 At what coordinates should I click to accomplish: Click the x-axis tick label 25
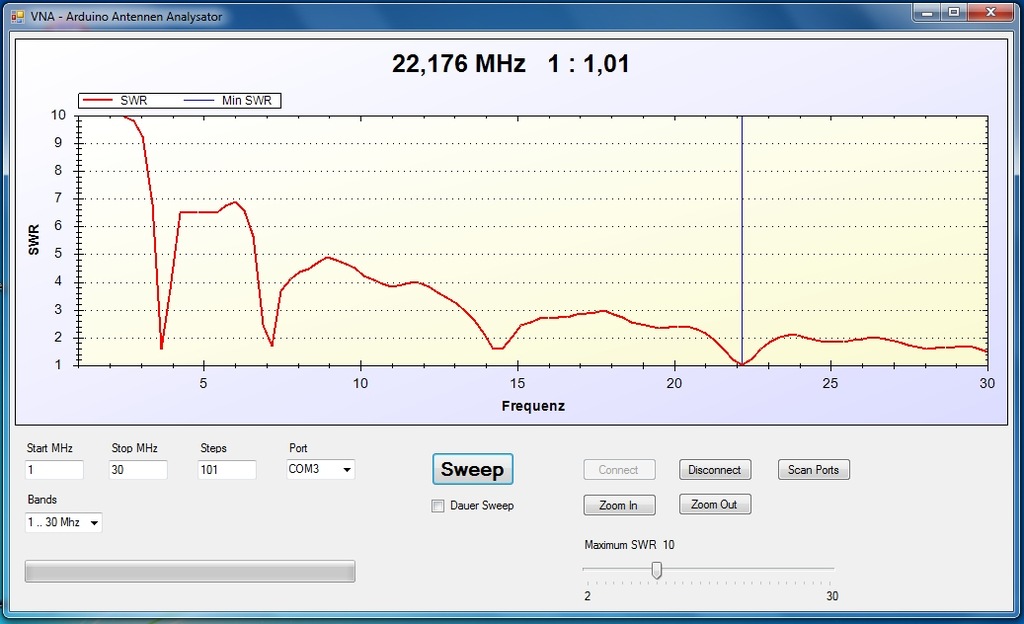pos(830,384)
